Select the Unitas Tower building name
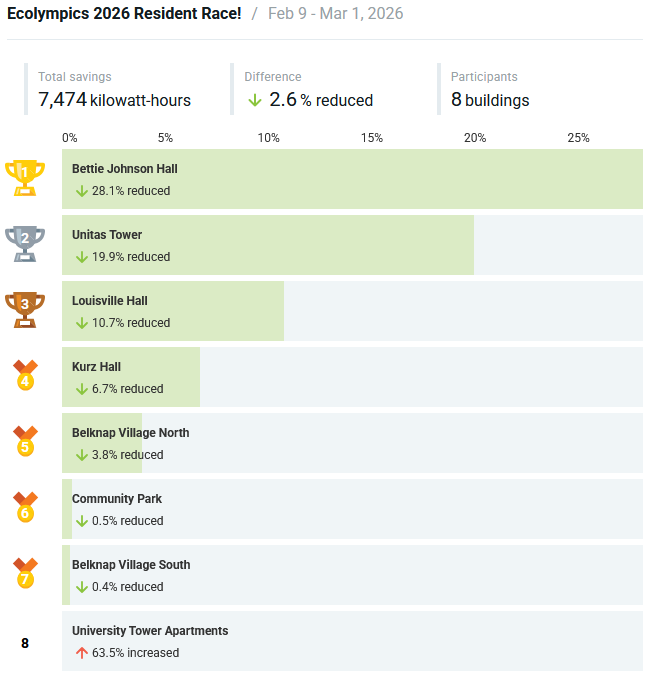 (107, 235)
